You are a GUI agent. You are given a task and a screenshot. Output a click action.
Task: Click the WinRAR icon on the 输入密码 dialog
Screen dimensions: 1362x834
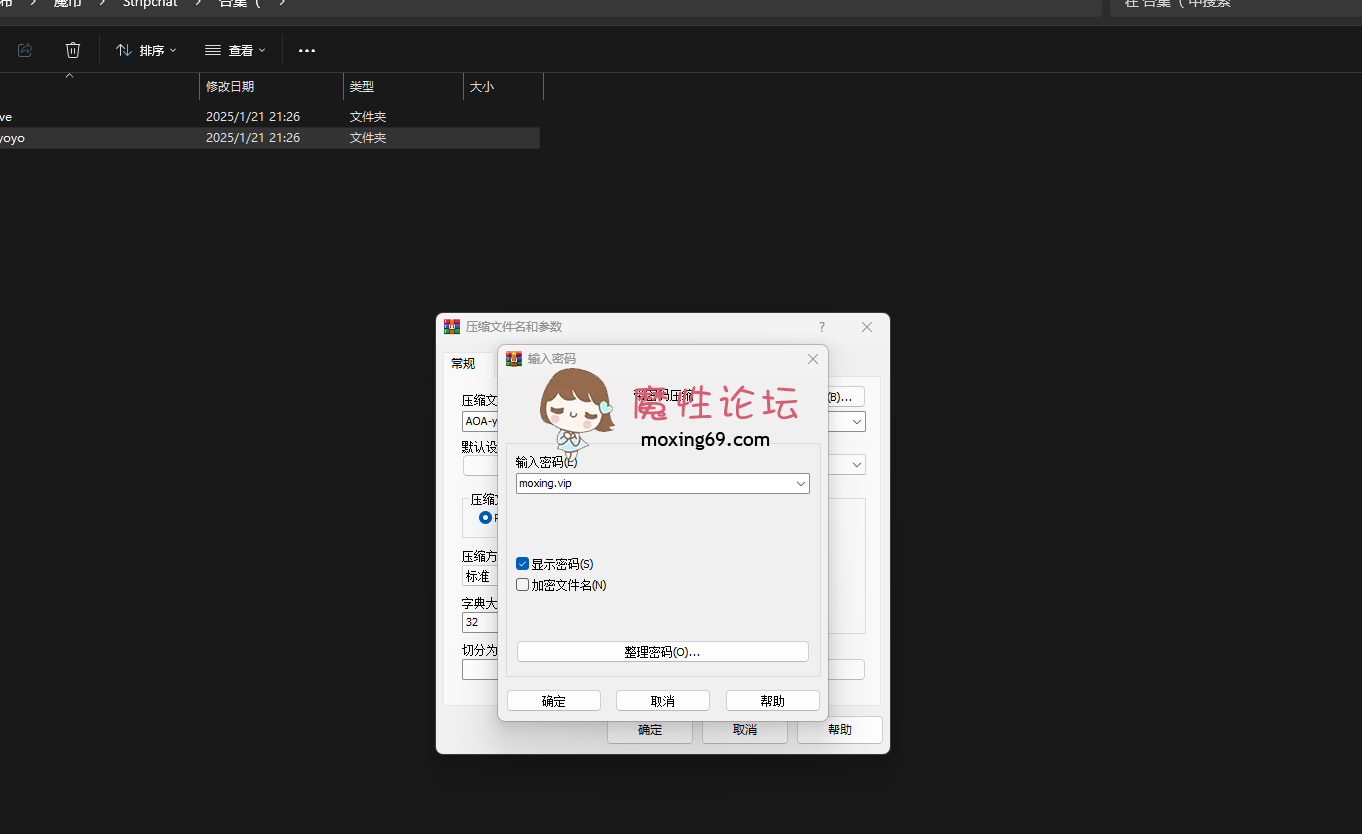tap(513, 358)
